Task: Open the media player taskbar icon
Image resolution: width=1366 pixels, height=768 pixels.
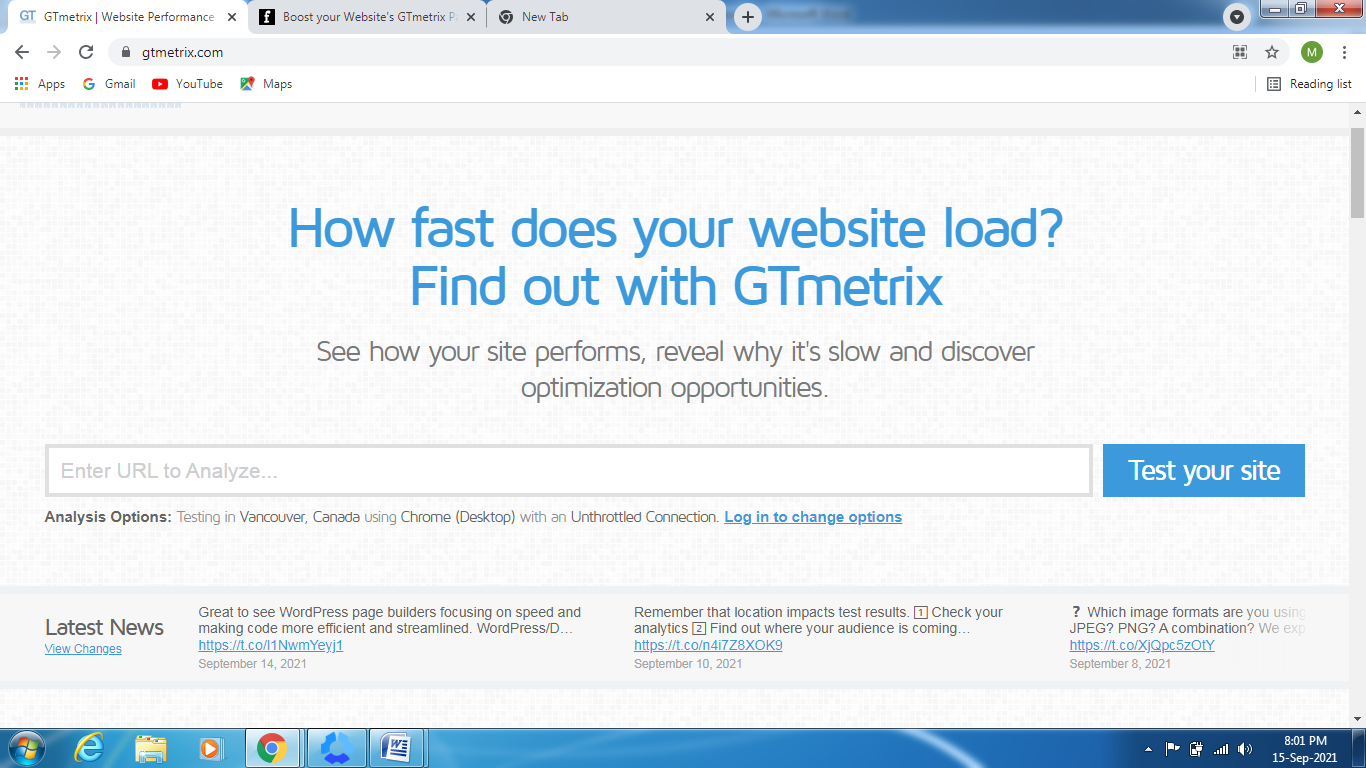Action: (211, 748)
